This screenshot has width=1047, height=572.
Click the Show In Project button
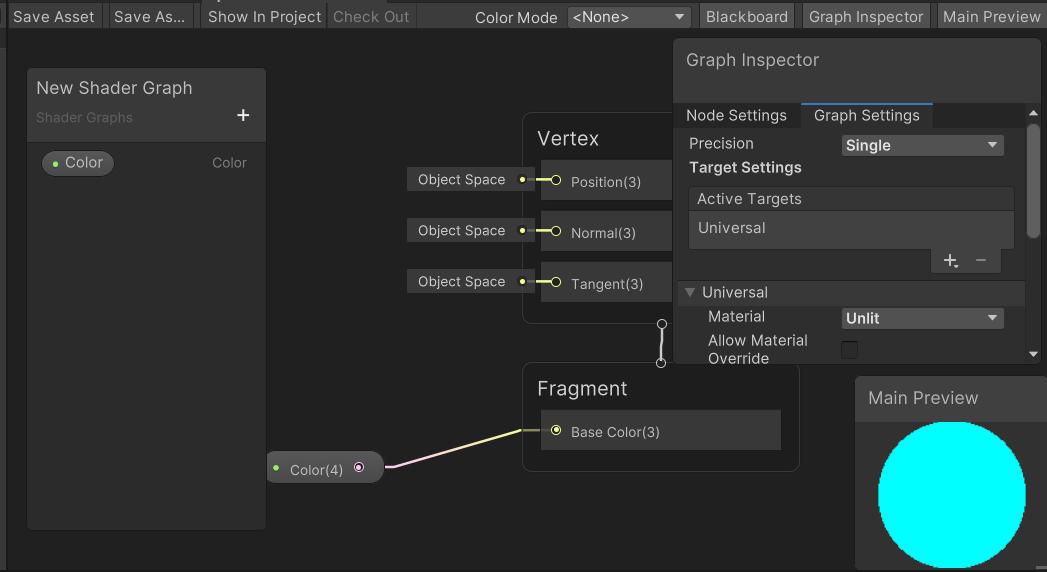(265, 16)
